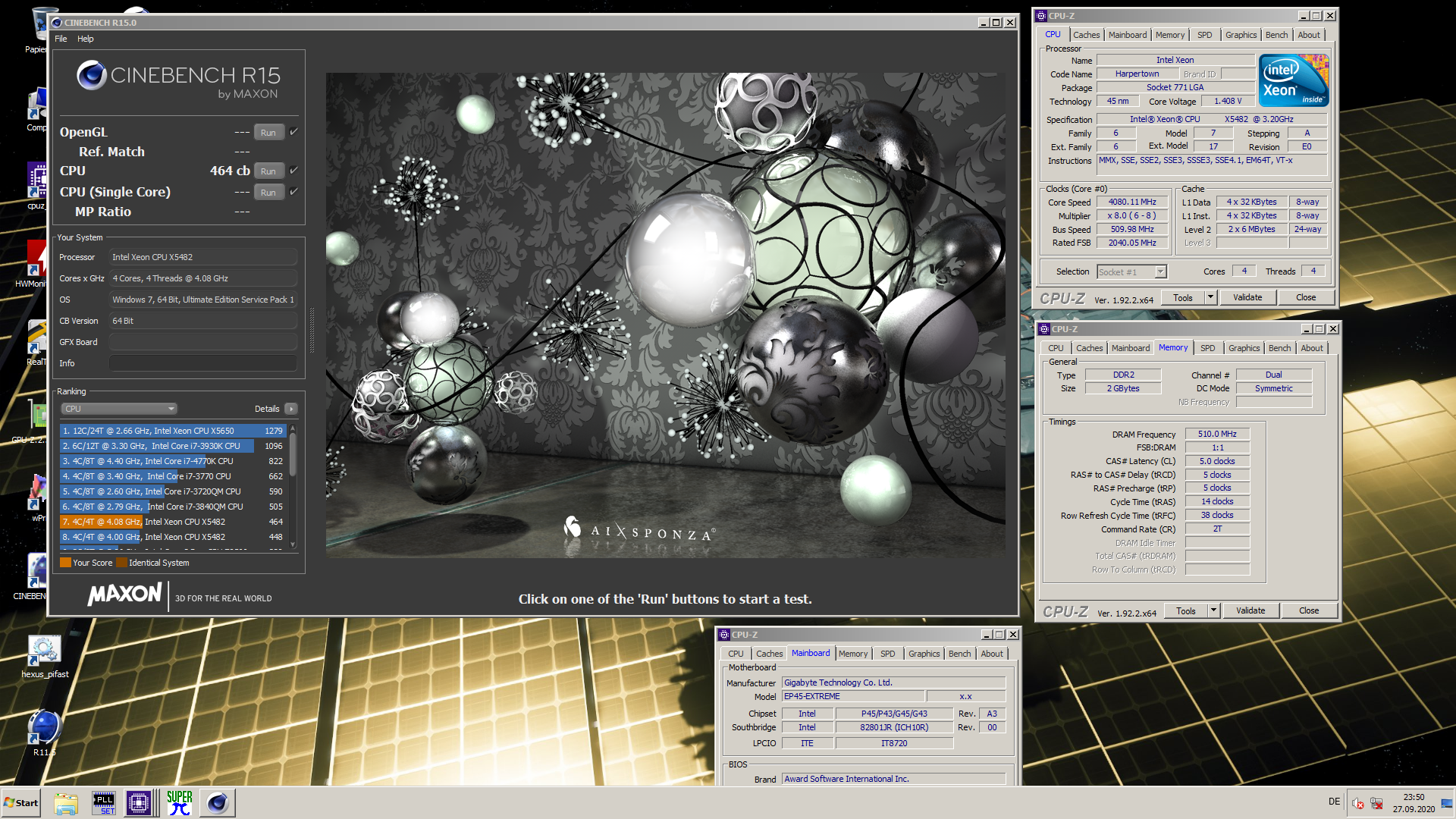Click the show desktop tray icon
This screenshot has height=819, width=1456.
1448,803
